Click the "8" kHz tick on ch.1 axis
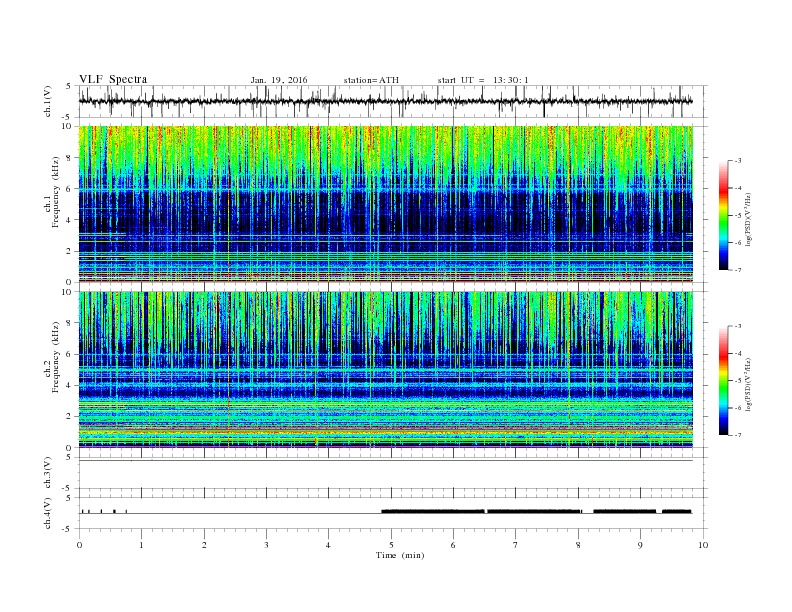The width and height of the screenshot is (792, 612). (69, 158)
